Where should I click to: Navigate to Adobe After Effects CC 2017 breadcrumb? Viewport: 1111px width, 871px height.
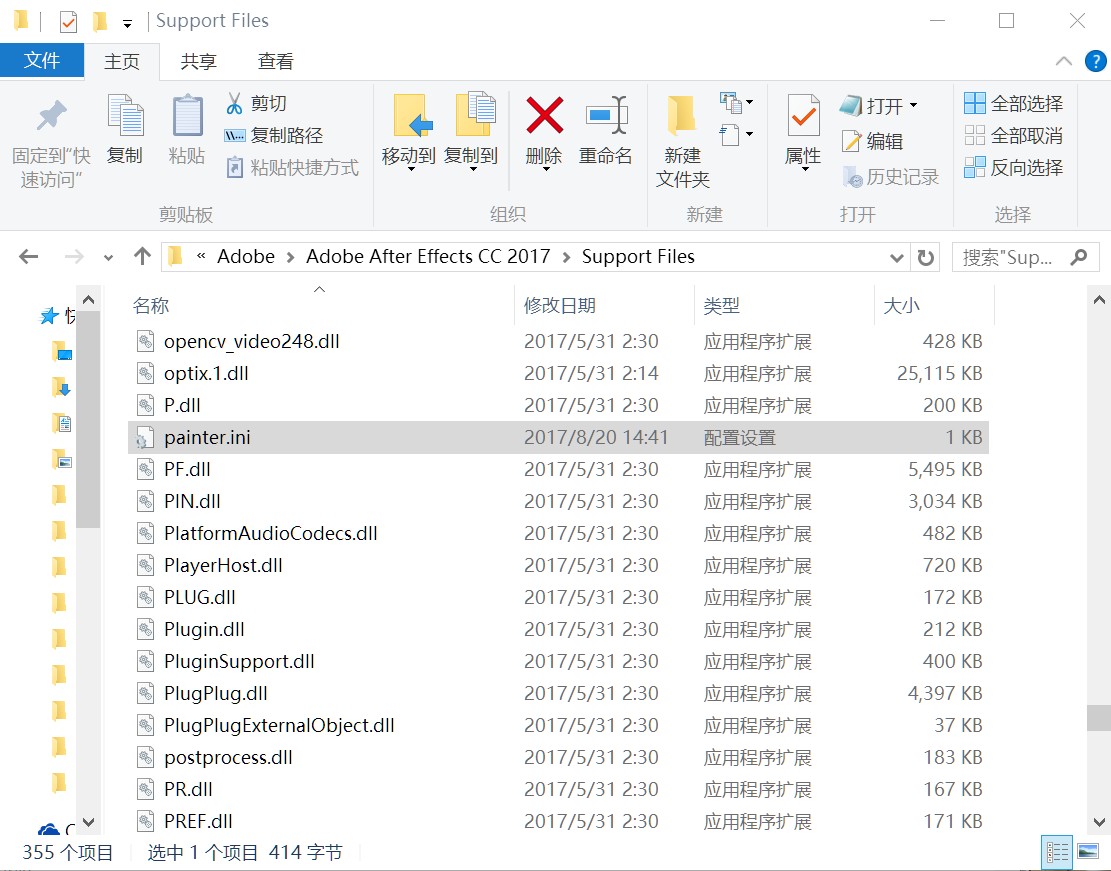click(x=428, y=257)
